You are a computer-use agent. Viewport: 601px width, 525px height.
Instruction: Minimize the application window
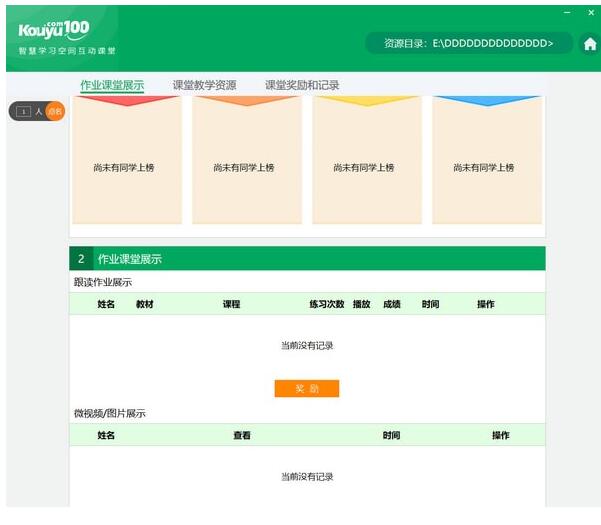(567, 12)
